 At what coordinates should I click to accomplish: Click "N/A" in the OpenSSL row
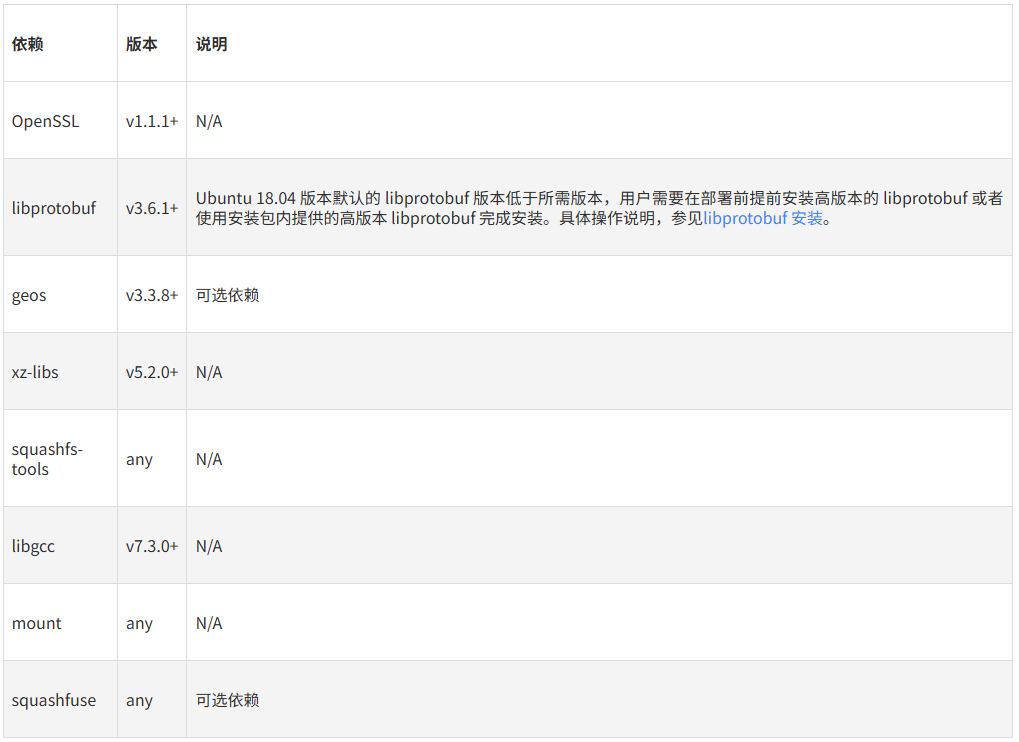pos(209,122)
